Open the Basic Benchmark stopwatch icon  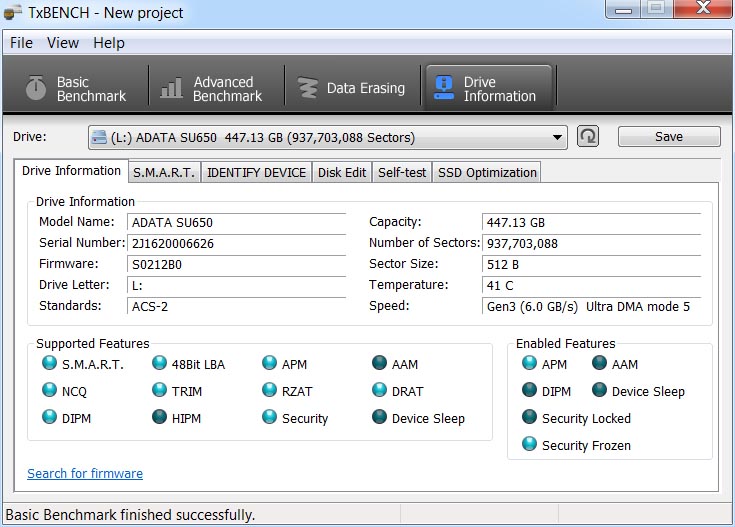pos(36,88)
